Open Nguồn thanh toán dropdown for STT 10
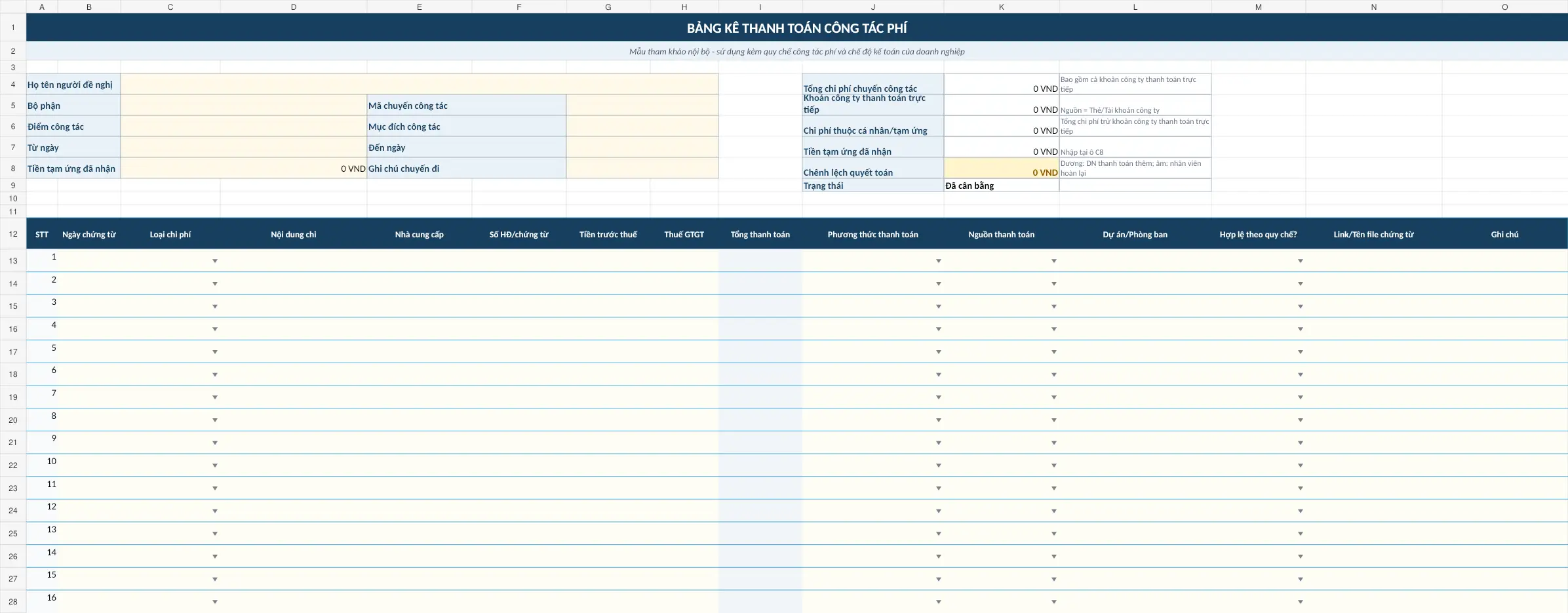Image resolution: width=1568 pixels, height=613 pixels. click(x=1053, y=465)
